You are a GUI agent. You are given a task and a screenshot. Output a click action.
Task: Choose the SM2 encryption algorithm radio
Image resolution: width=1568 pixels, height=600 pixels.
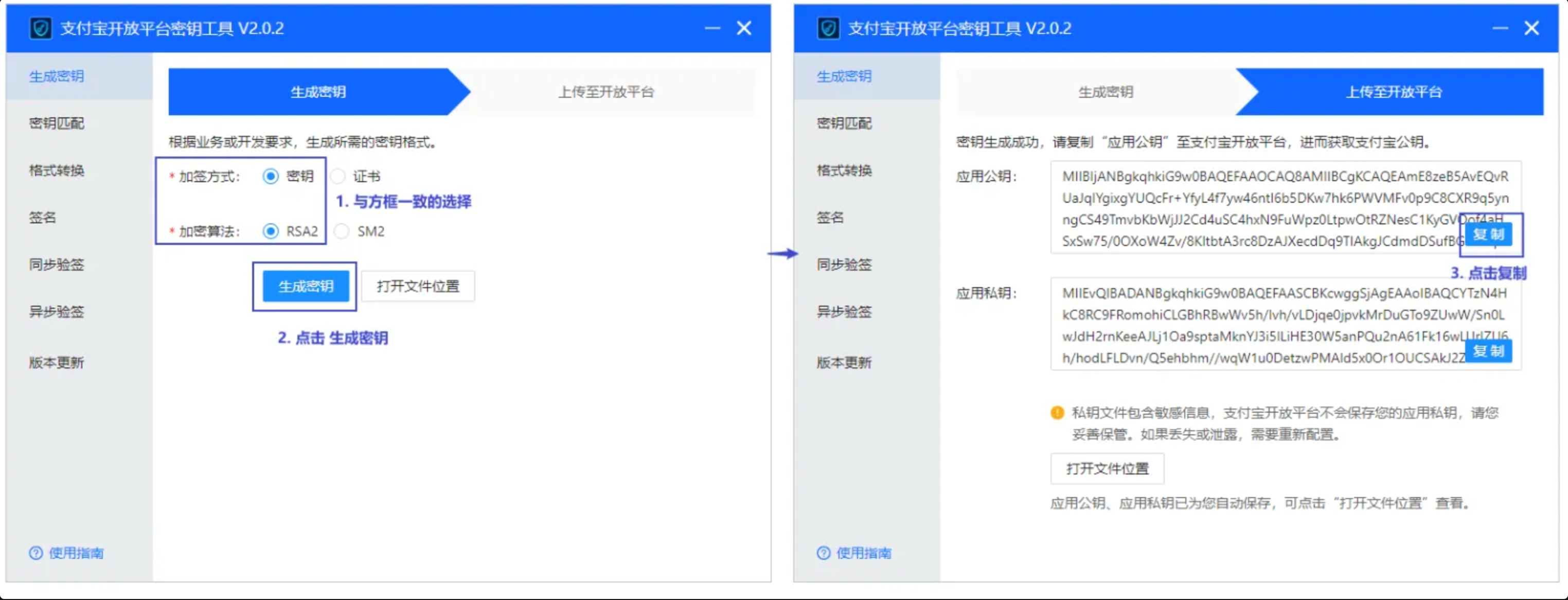coord(342,231)
